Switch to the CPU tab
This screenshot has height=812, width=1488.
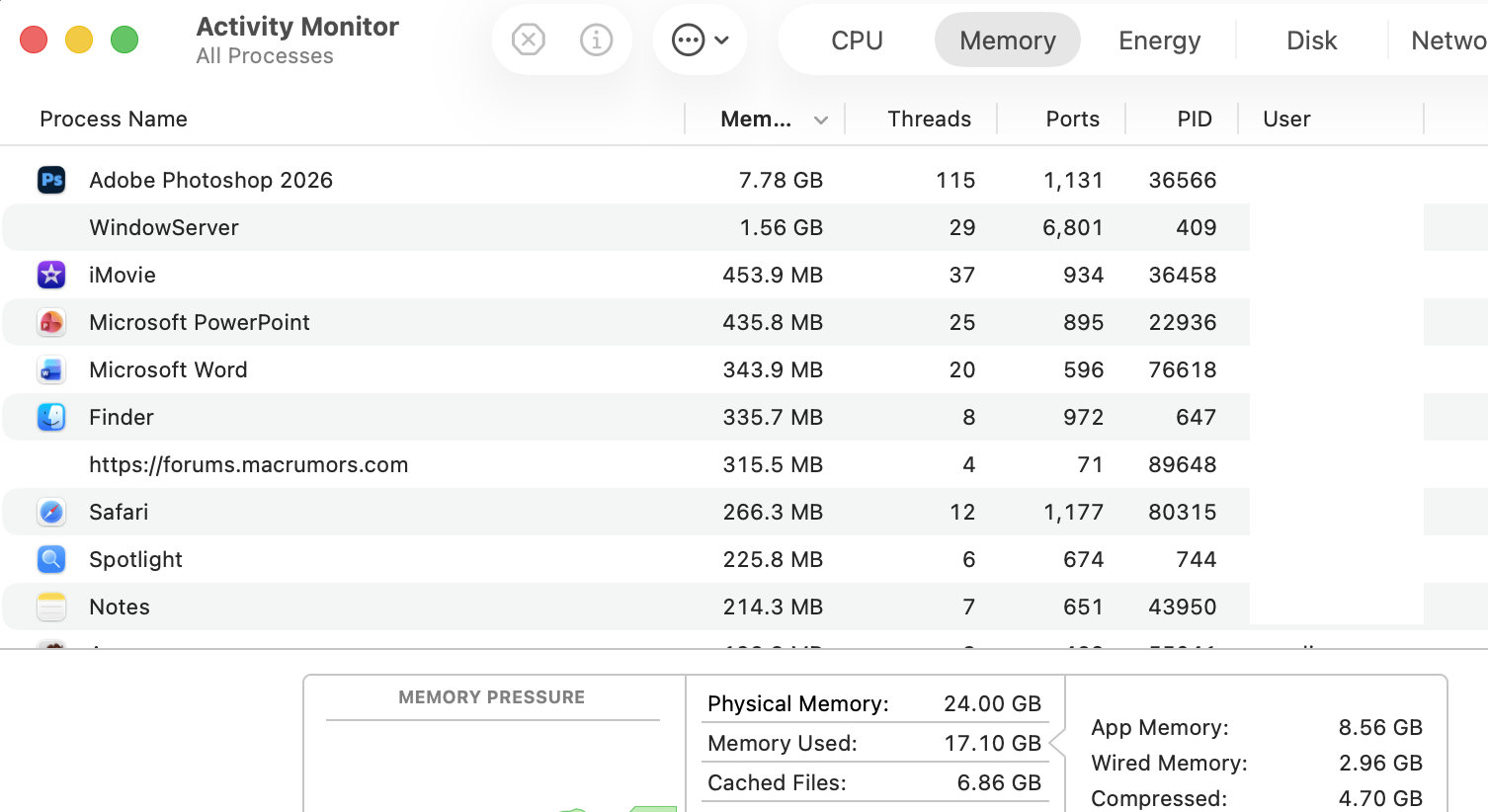click(x=857, y=41)
